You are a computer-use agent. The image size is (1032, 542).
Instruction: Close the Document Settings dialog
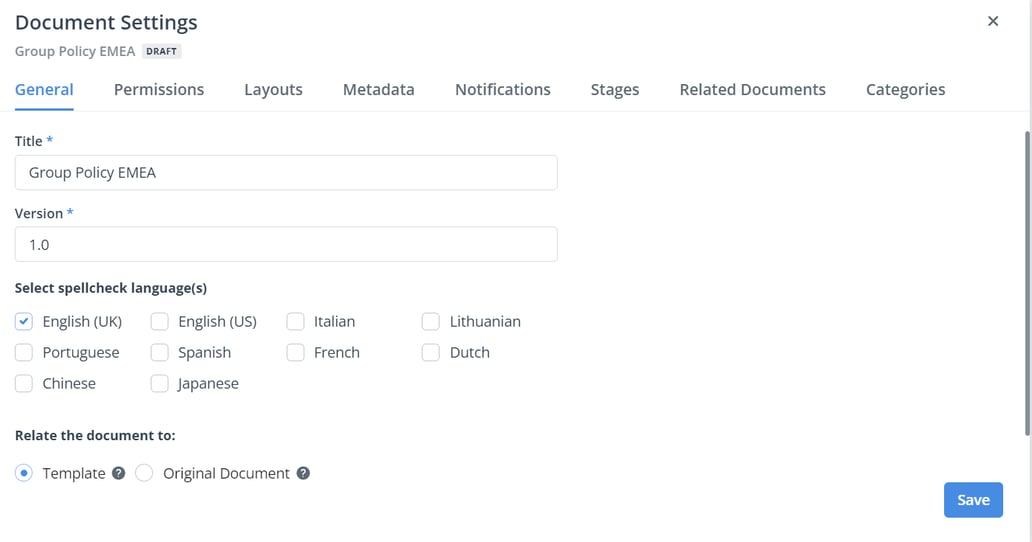[x=993, y=21]
